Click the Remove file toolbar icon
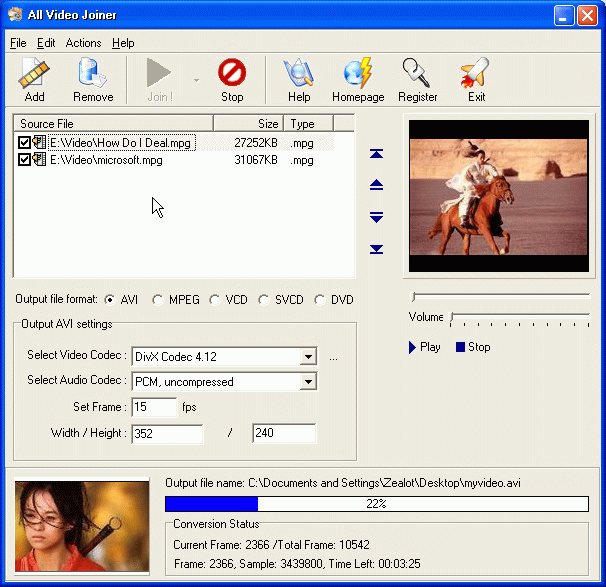The image size is (606, 587). click(x=92, y=72)
